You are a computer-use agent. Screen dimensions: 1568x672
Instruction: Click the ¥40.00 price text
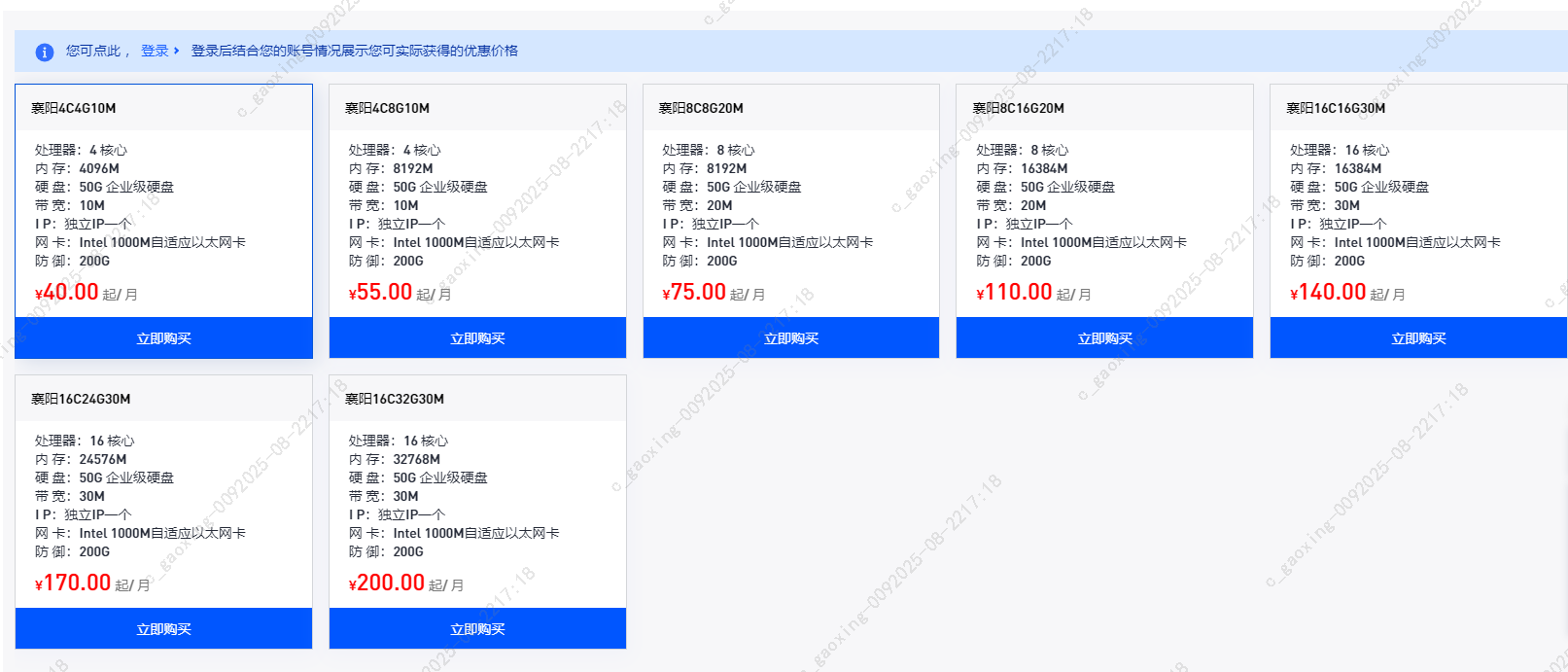coord(67,293)
